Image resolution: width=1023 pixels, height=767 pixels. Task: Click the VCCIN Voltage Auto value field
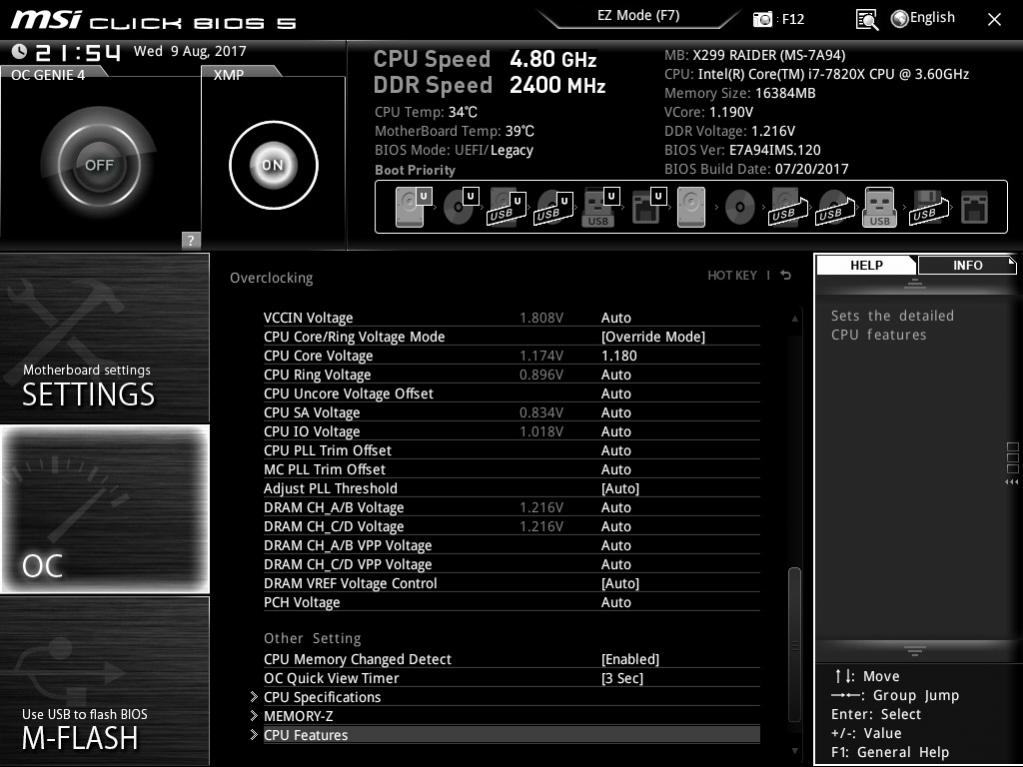616,318
